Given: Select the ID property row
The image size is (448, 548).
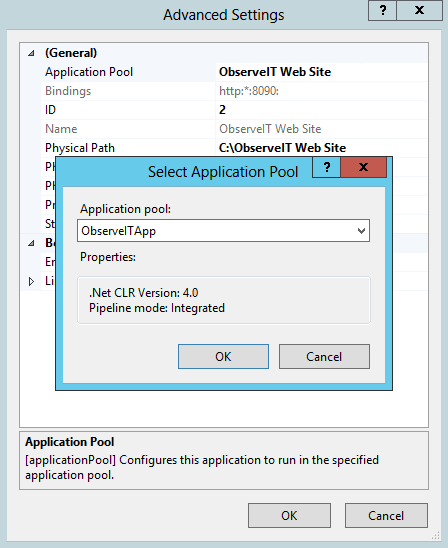Looking at the screenshot, I should coord(234,110).
